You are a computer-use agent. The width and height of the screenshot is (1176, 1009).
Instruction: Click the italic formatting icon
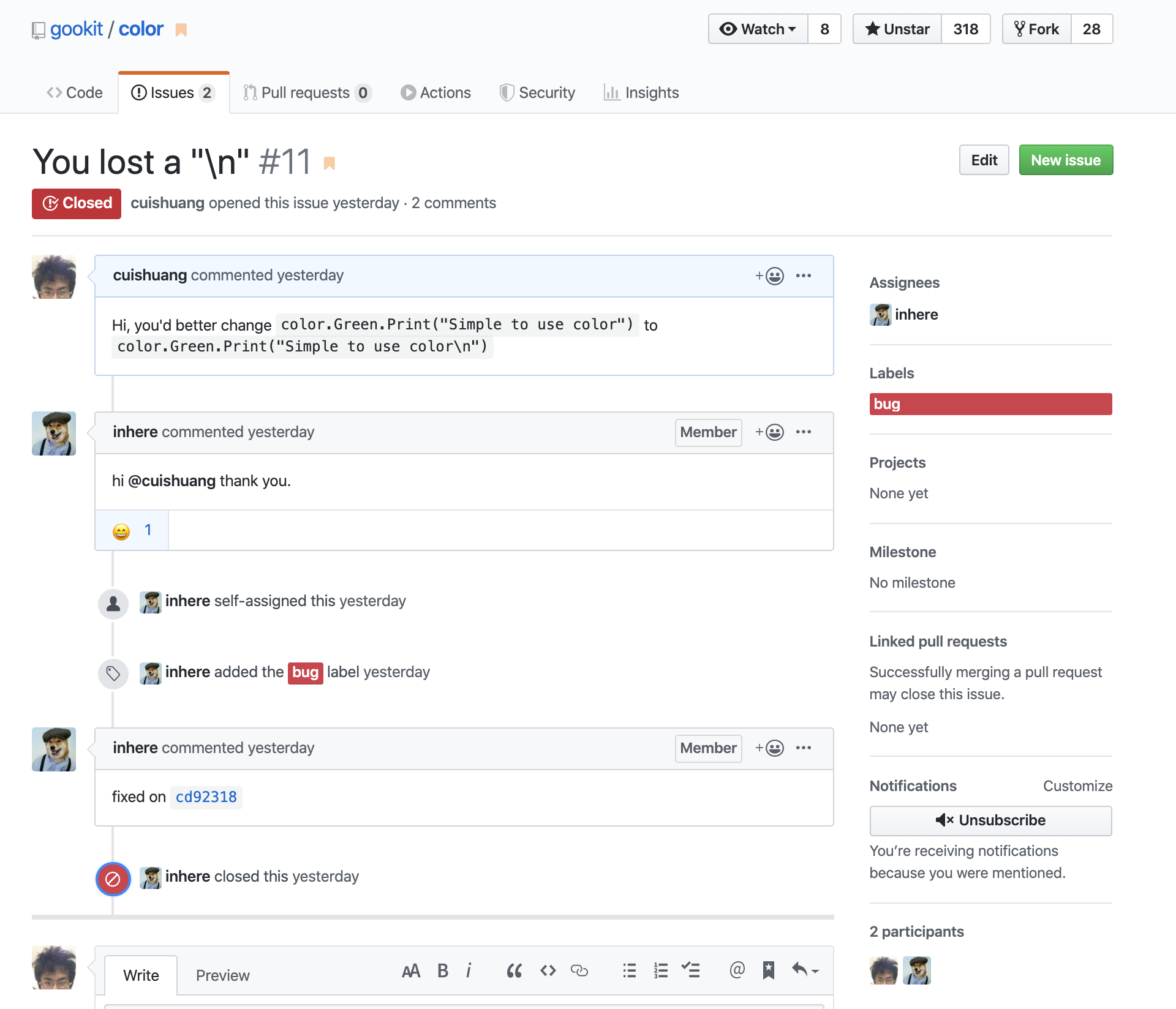point(469,970)
